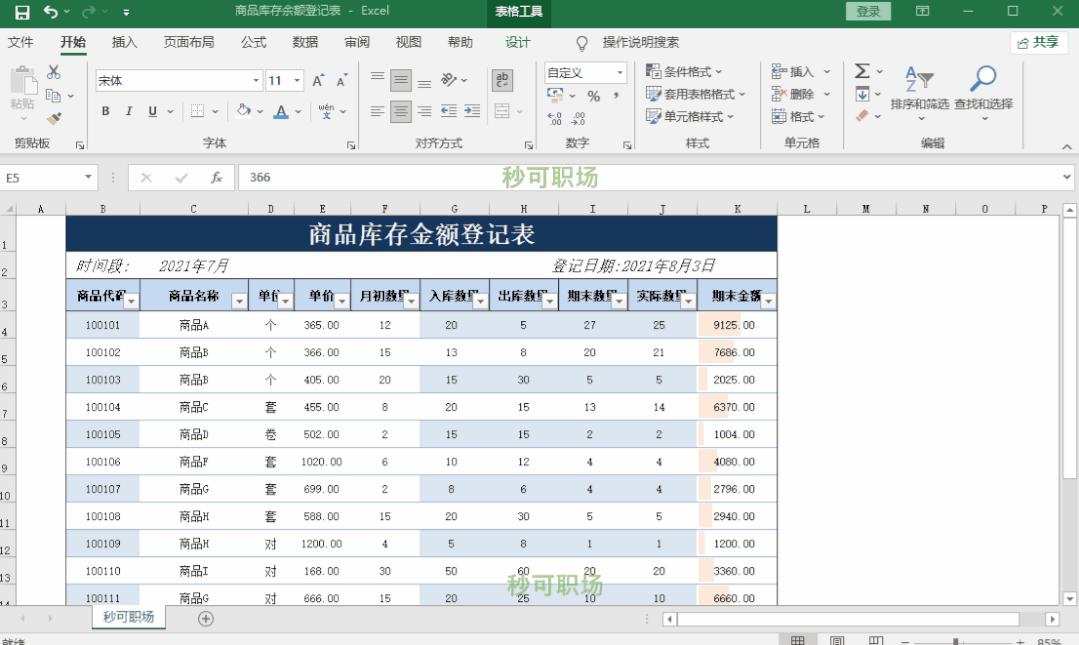
Task: Open the font name 宋体 dropdown
Action: (256, 81)
